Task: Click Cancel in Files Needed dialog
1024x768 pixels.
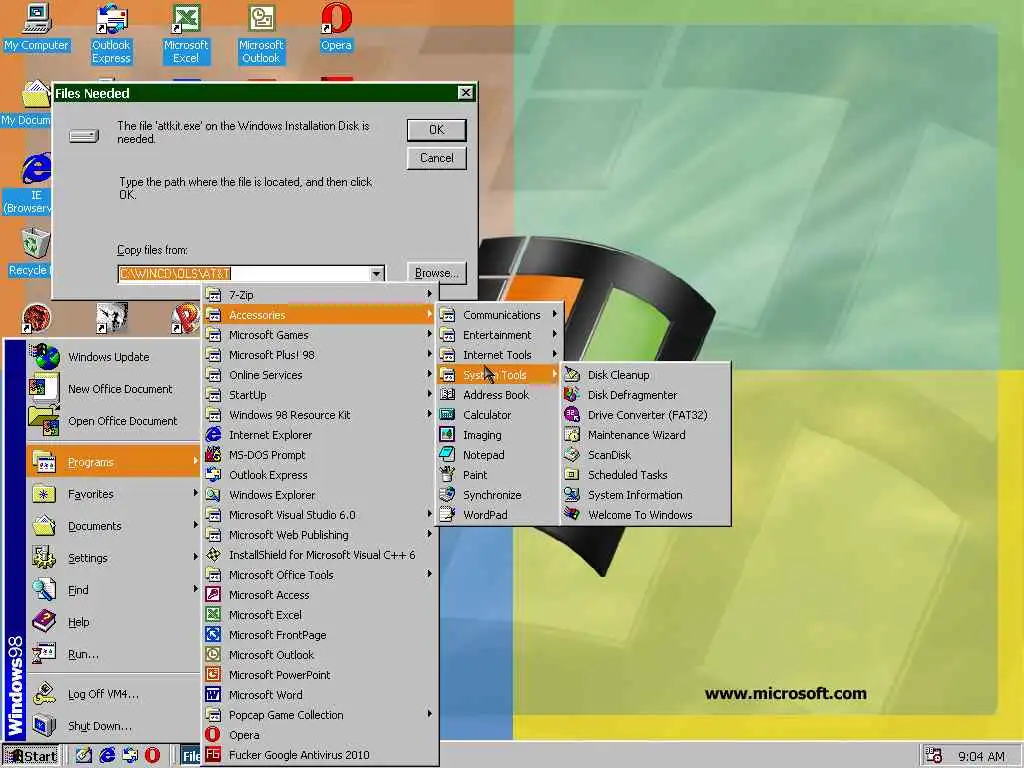Action: pyautogui.click(x=436, y=158)
